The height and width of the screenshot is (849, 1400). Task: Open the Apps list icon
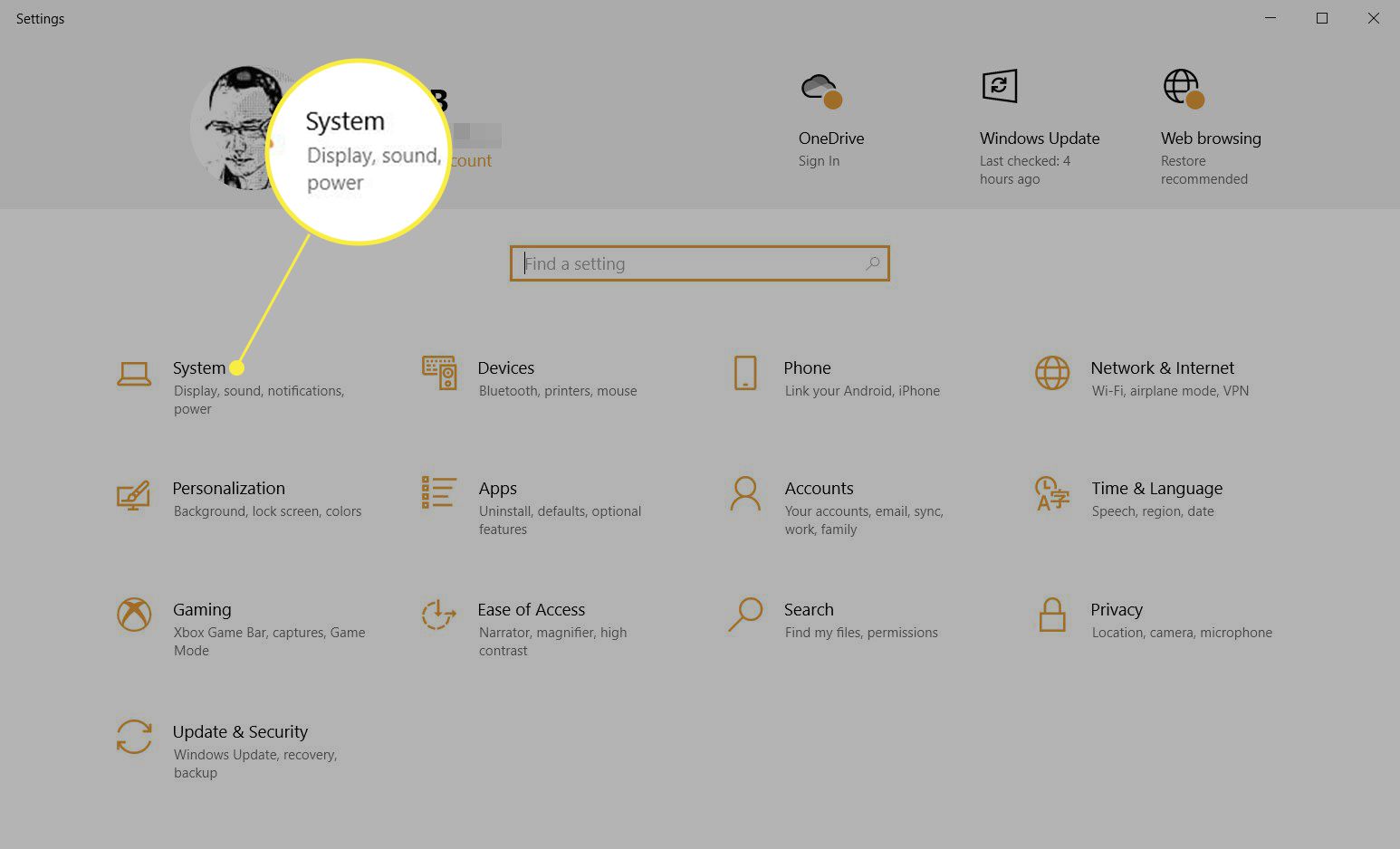tap(438, 492)
